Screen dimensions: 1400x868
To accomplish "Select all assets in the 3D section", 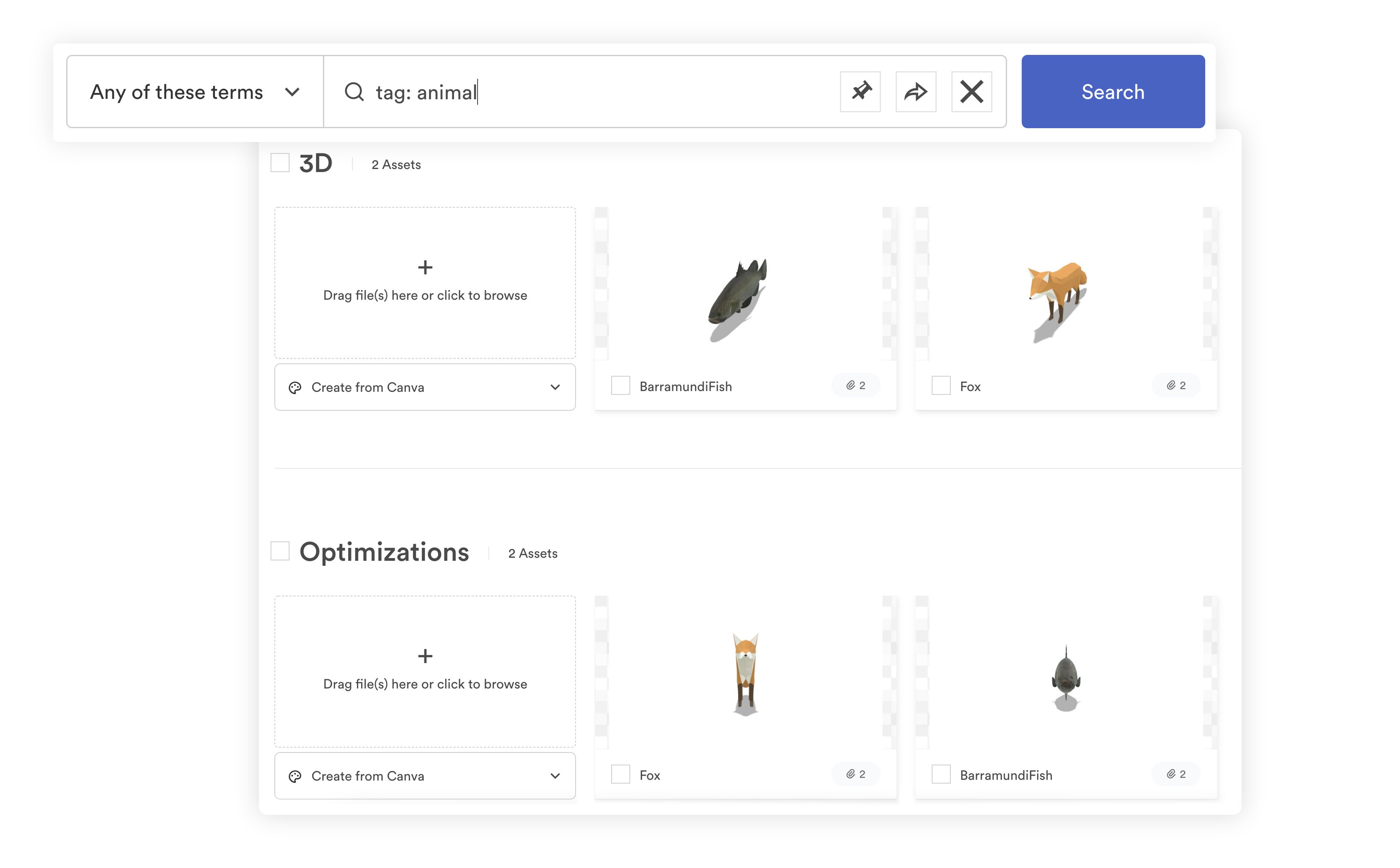I will coord(279,163).
